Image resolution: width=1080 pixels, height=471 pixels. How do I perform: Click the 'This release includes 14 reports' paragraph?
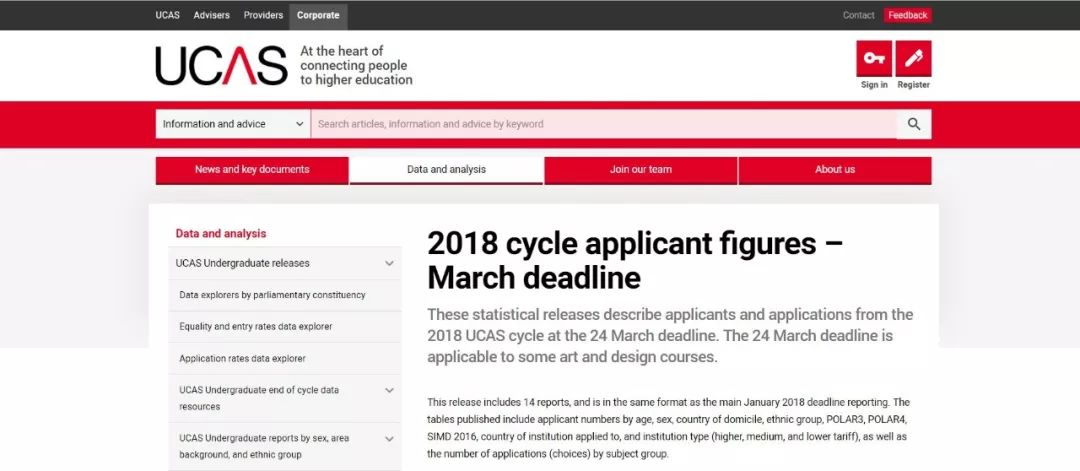click(x=668, y=428)
